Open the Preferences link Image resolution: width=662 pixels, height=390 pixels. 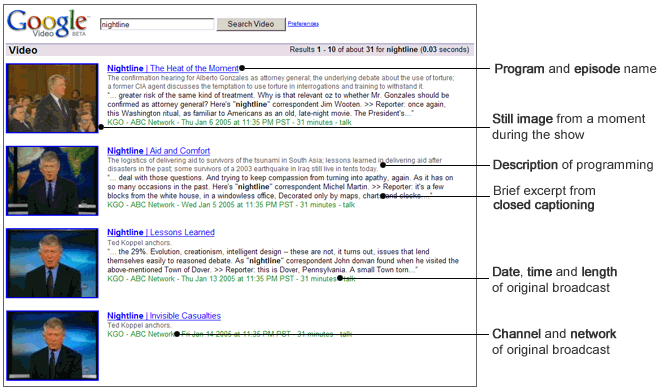click(x=303, y=24)
